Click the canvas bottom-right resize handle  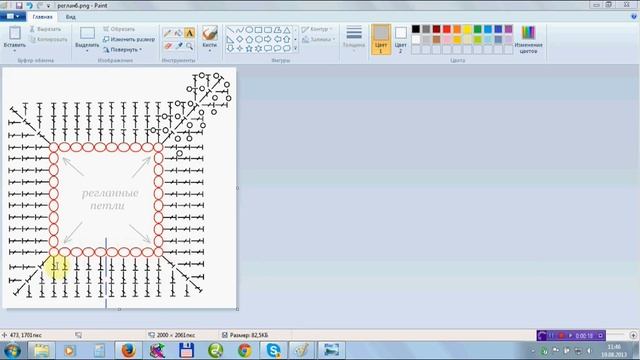pos(238,309)
